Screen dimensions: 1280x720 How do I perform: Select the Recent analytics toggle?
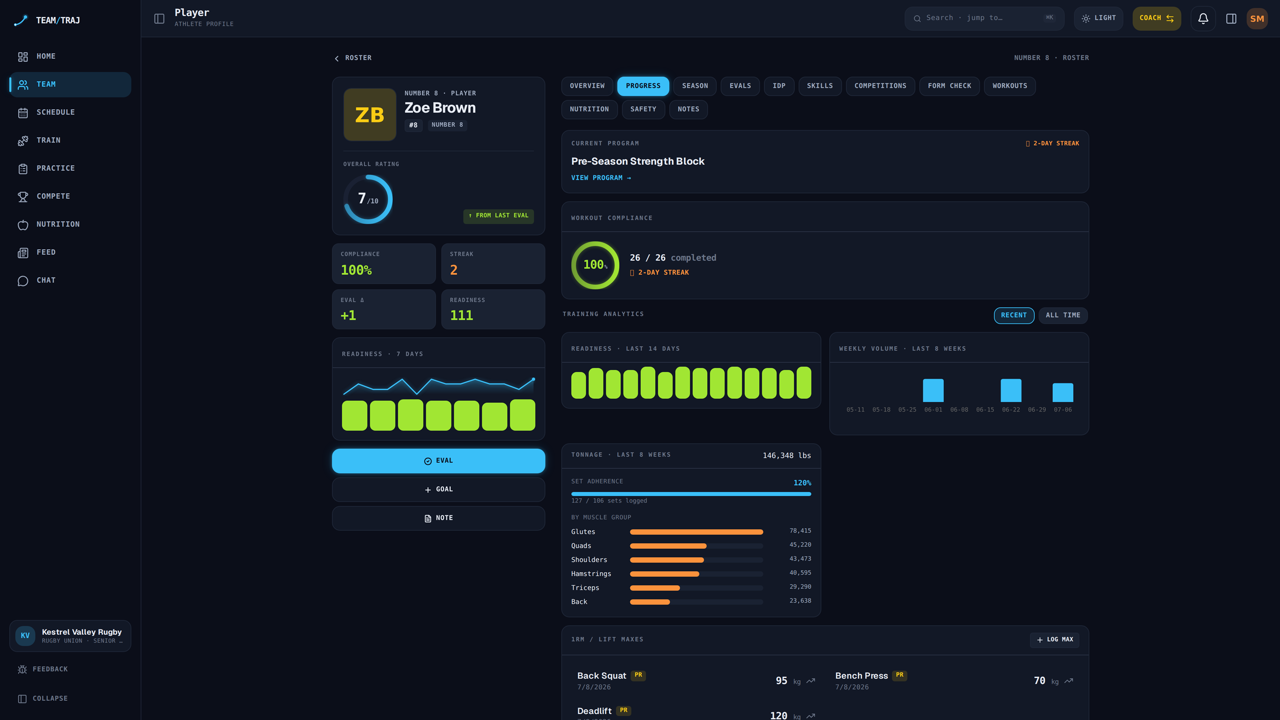click(x=1014, y=315)
